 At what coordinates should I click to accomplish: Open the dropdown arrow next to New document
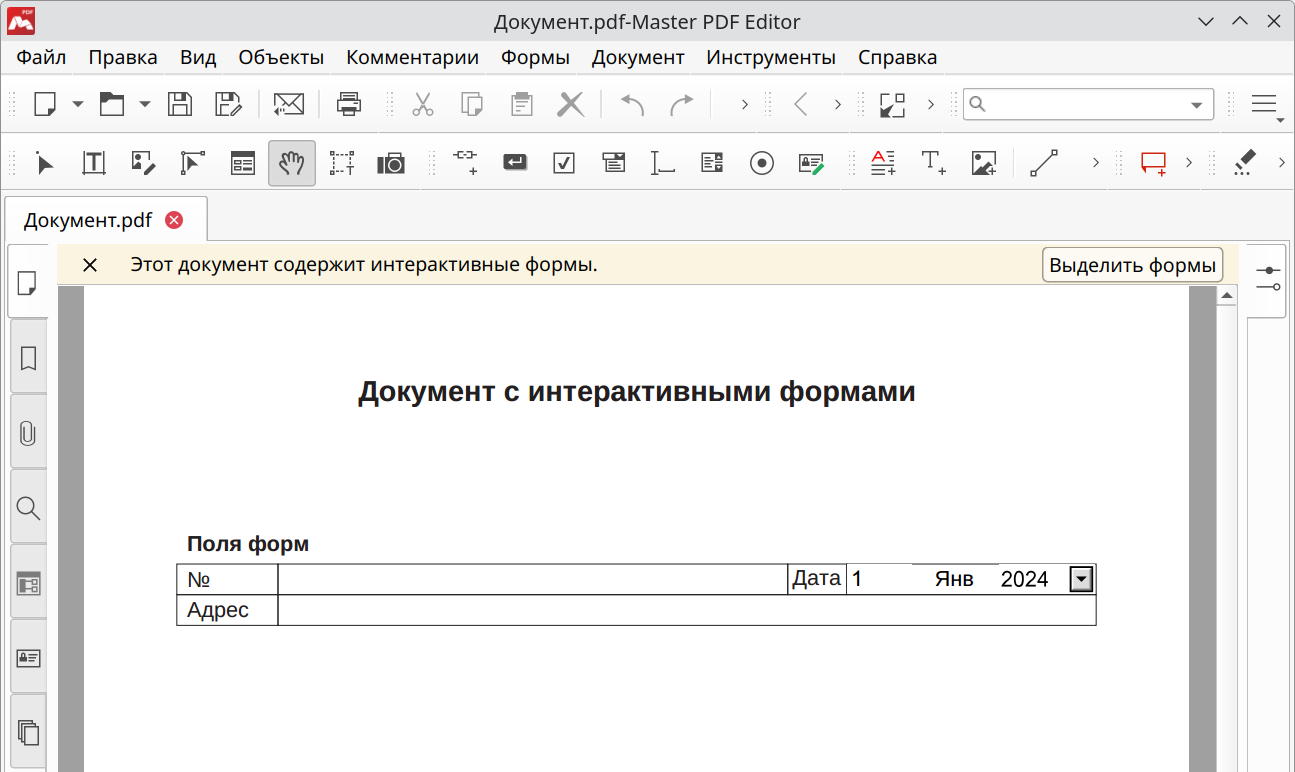[x=78, y=104]
